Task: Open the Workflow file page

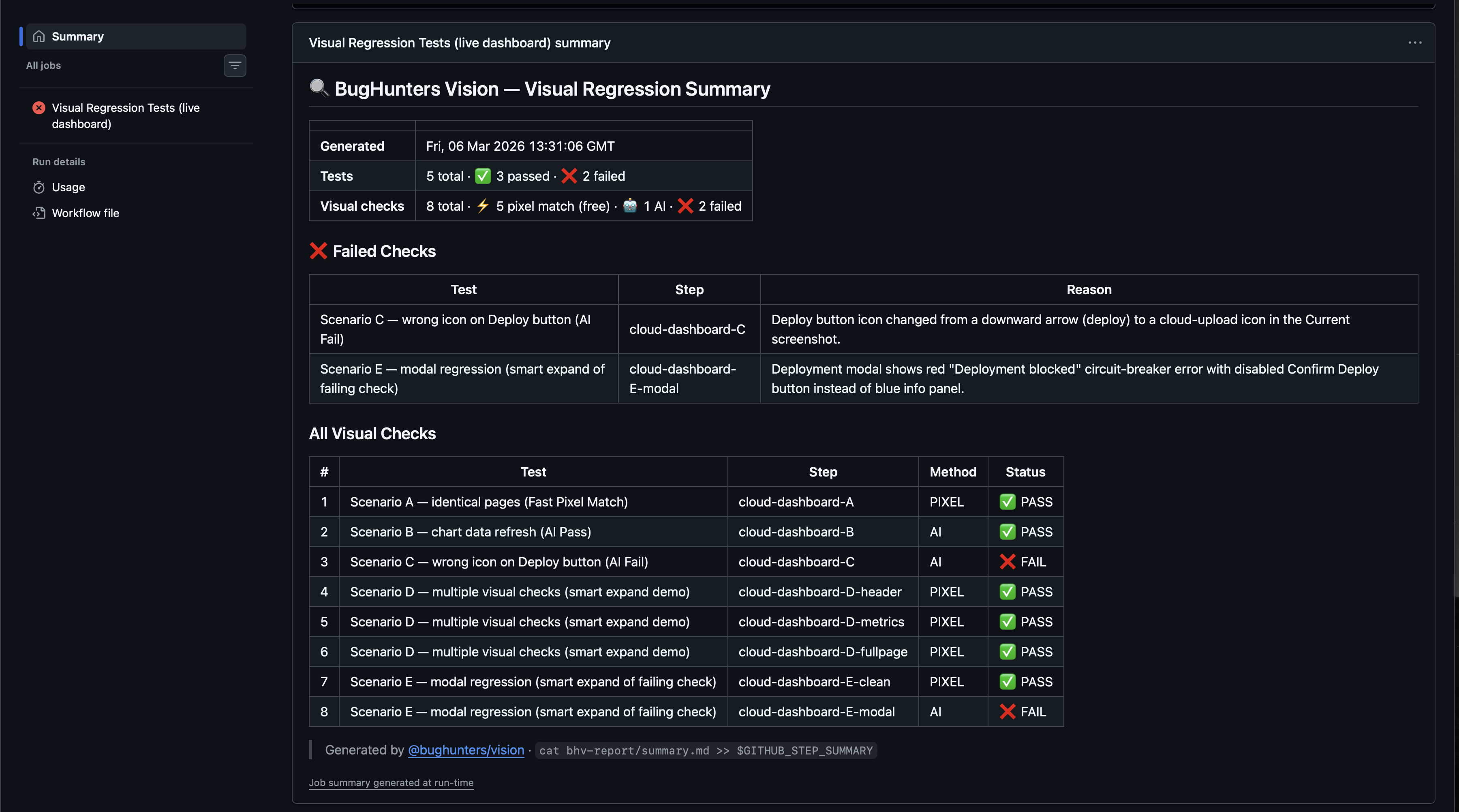Action: tap(86, 213)
